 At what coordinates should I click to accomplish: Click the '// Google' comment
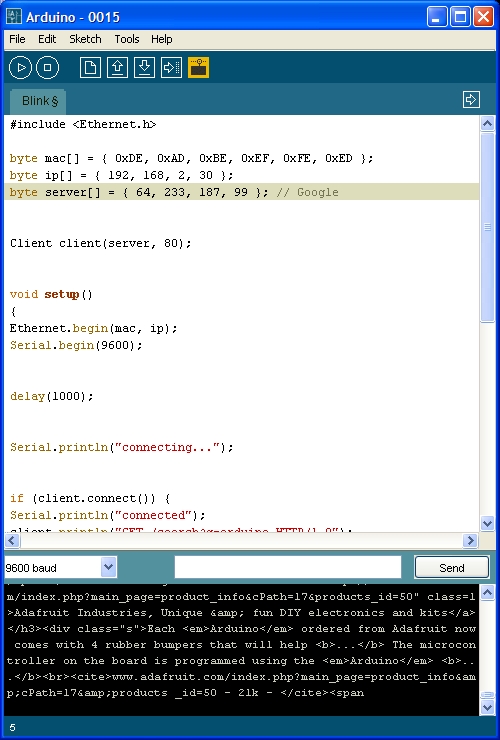click(307, 192)
